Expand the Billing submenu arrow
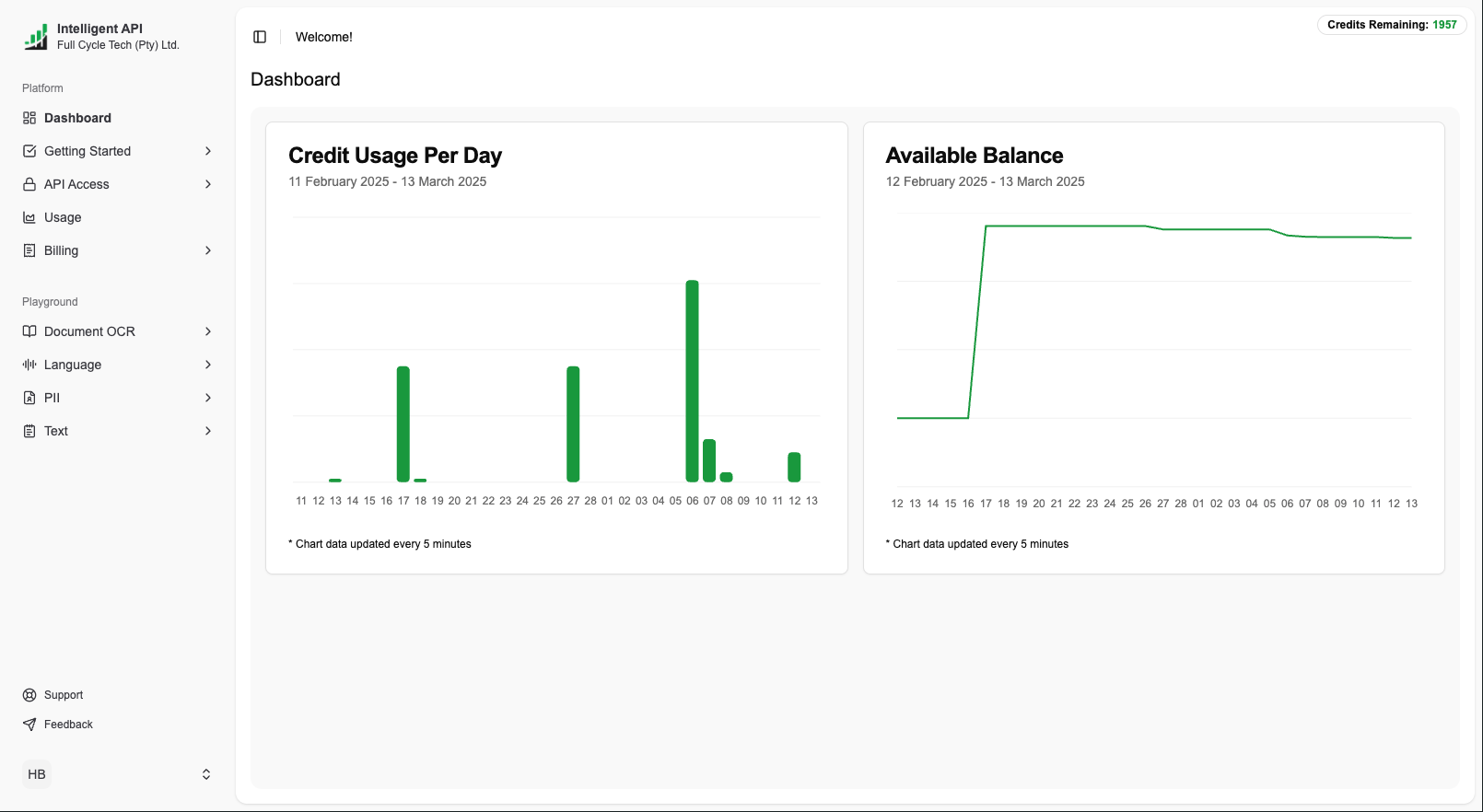 pyautogui.click(x=208, y=250)
